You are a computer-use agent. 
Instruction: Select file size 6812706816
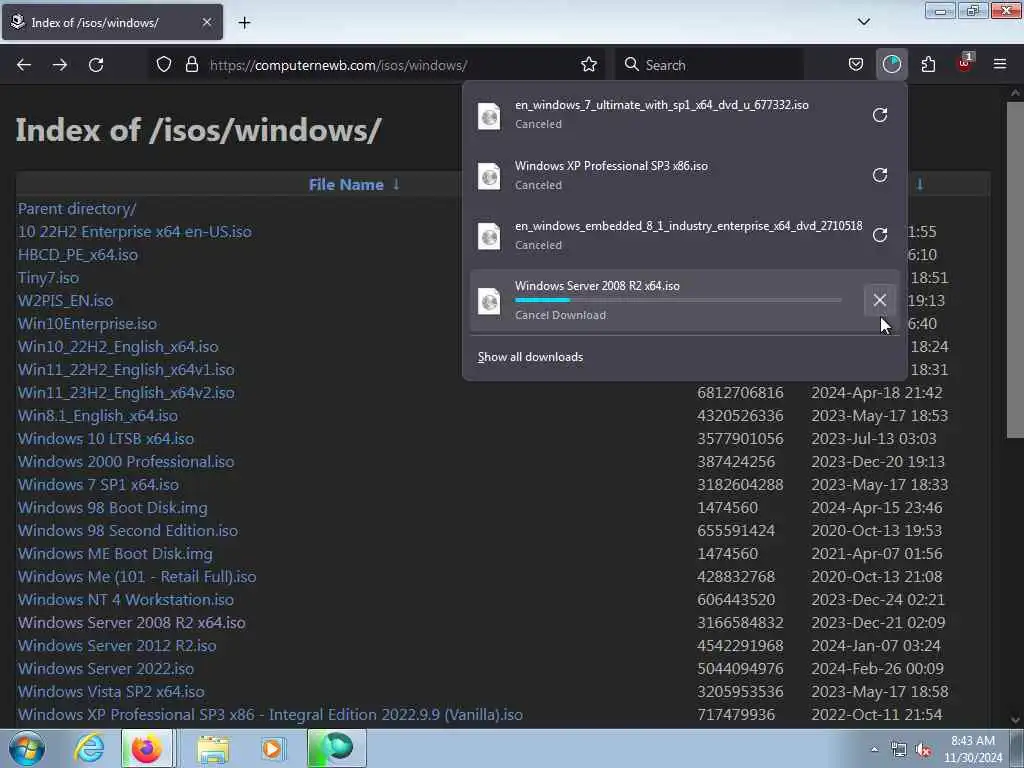tap(740, 392)
